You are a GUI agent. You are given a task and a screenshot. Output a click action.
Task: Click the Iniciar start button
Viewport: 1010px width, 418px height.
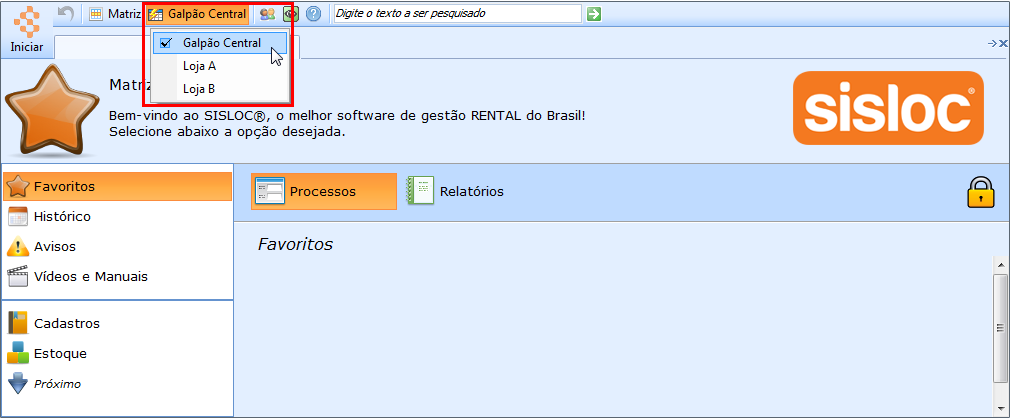click(26, 30)
